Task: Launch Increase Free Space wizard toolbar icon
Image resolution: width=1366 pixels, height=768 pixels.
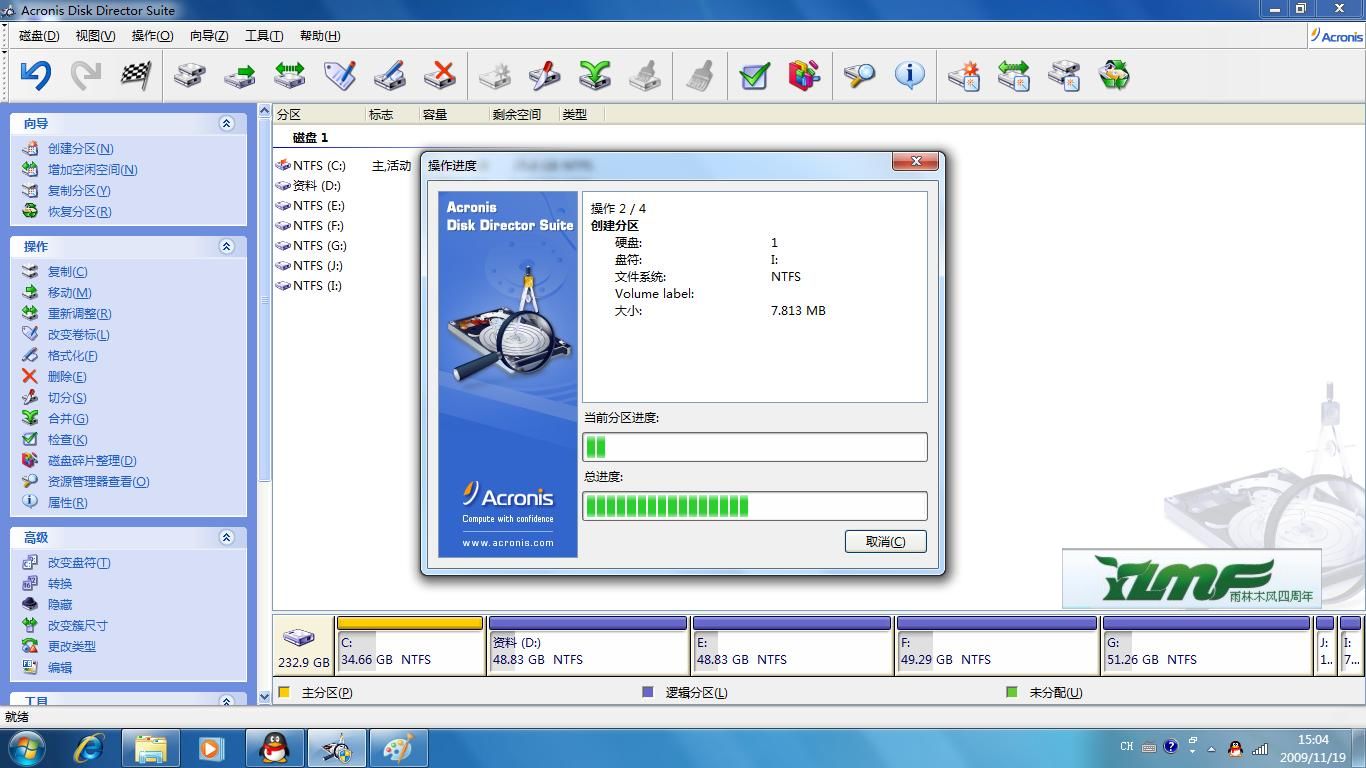Action: [1014, 75]
